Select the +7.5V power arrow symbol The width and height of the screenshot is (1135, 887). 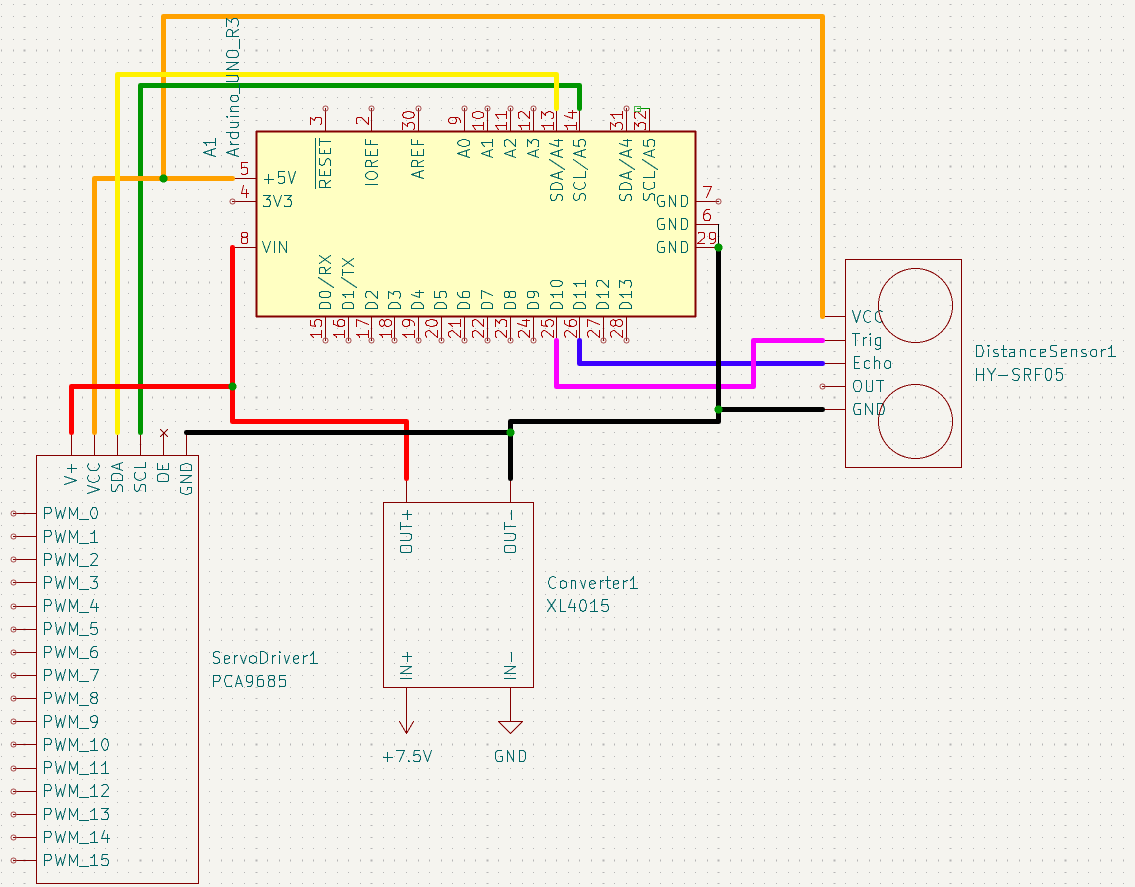click(x=406, y=724)
